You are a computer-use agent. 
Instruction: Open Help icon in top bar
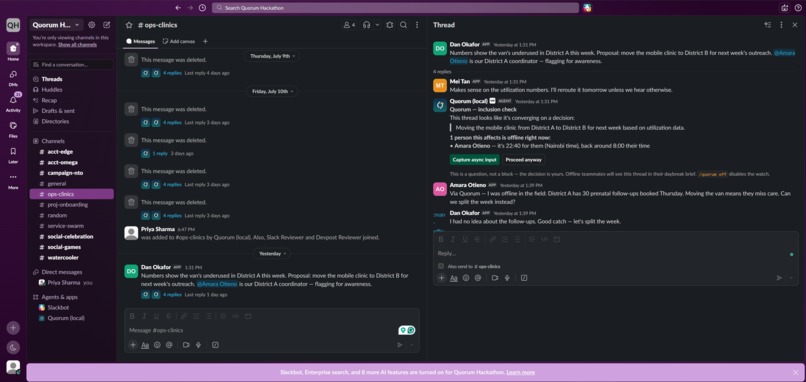[797, 8]
